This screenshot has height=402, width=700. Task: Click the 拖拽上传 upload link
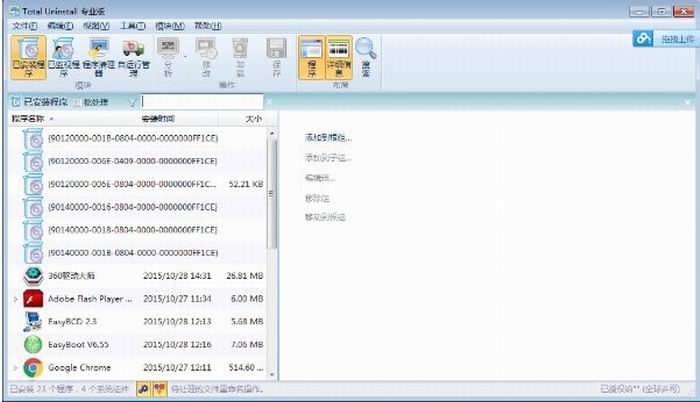point(677,39)
